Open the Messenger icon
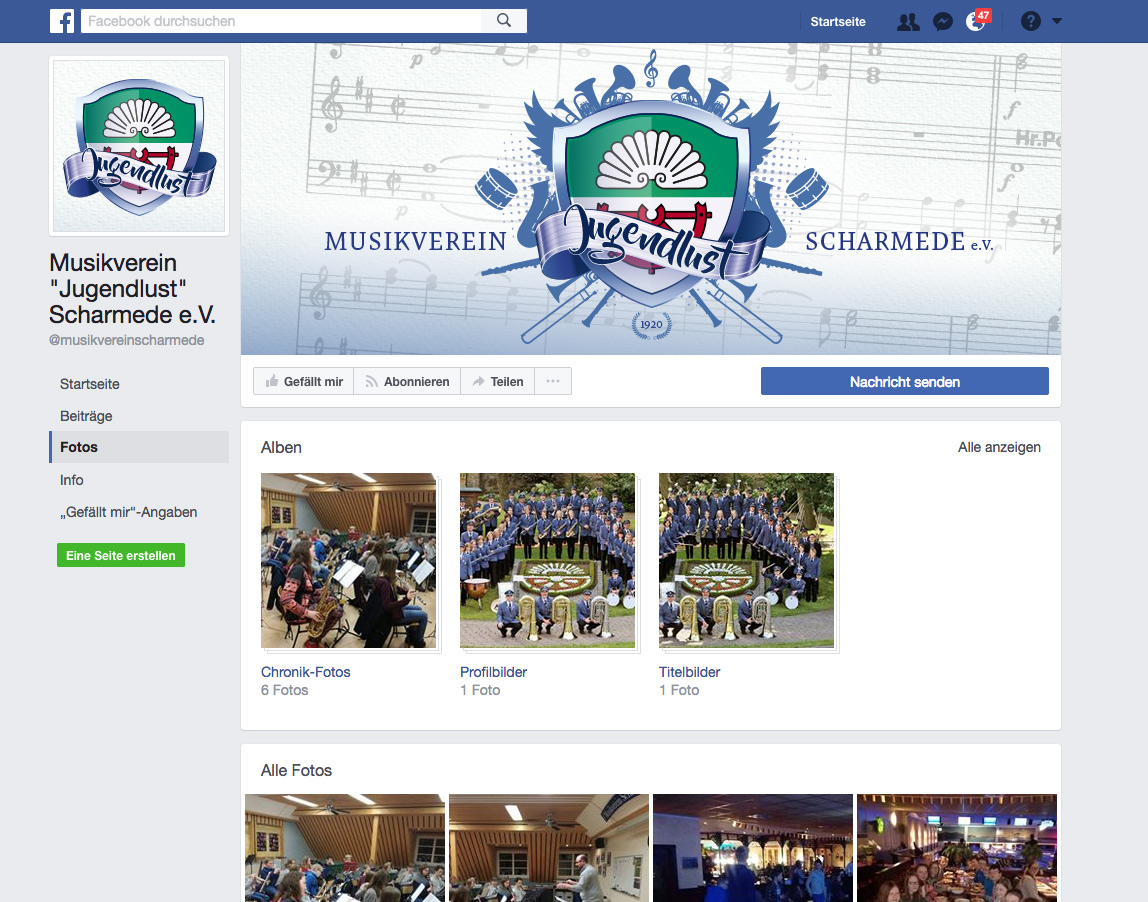Viewport: 1148px width, 902px height. [x=943, y=22]
